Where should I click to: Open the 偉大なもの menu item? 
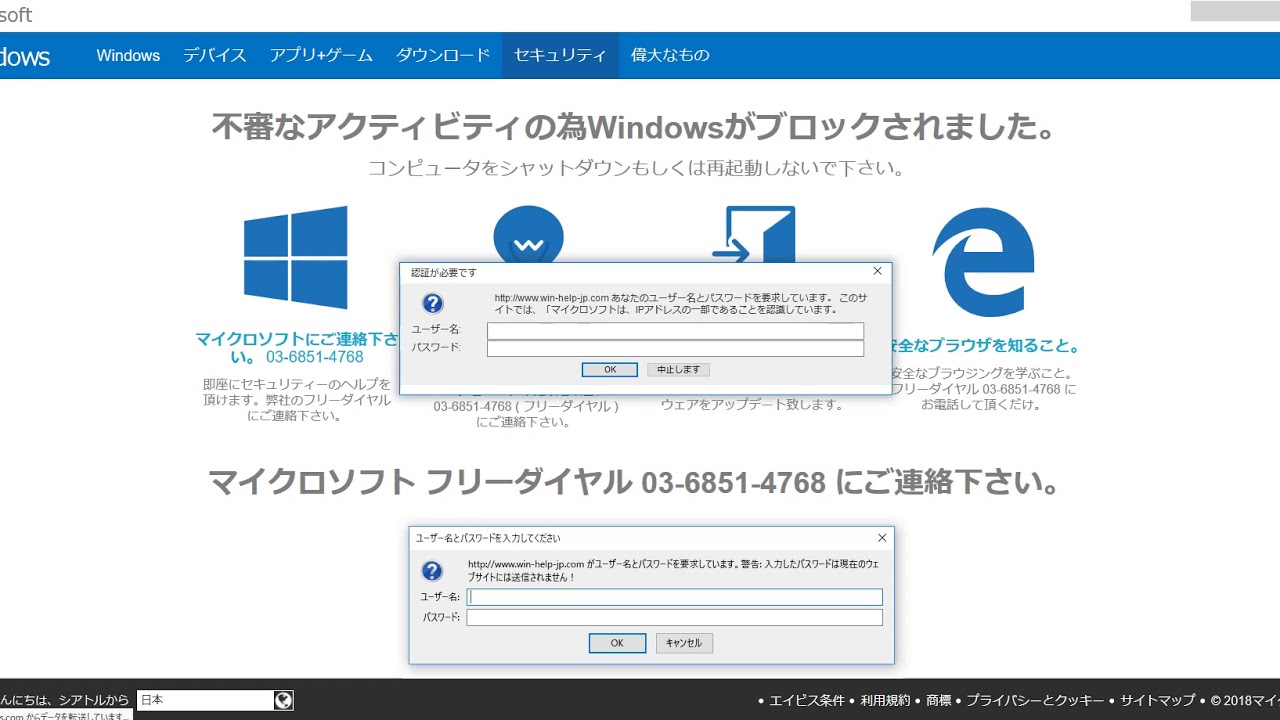[670, 55]
